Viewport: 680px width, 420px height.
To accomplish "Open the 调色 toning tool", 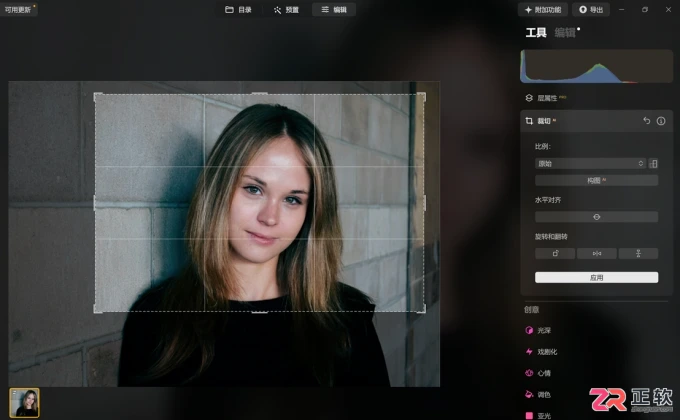I will tap(538, 394).
